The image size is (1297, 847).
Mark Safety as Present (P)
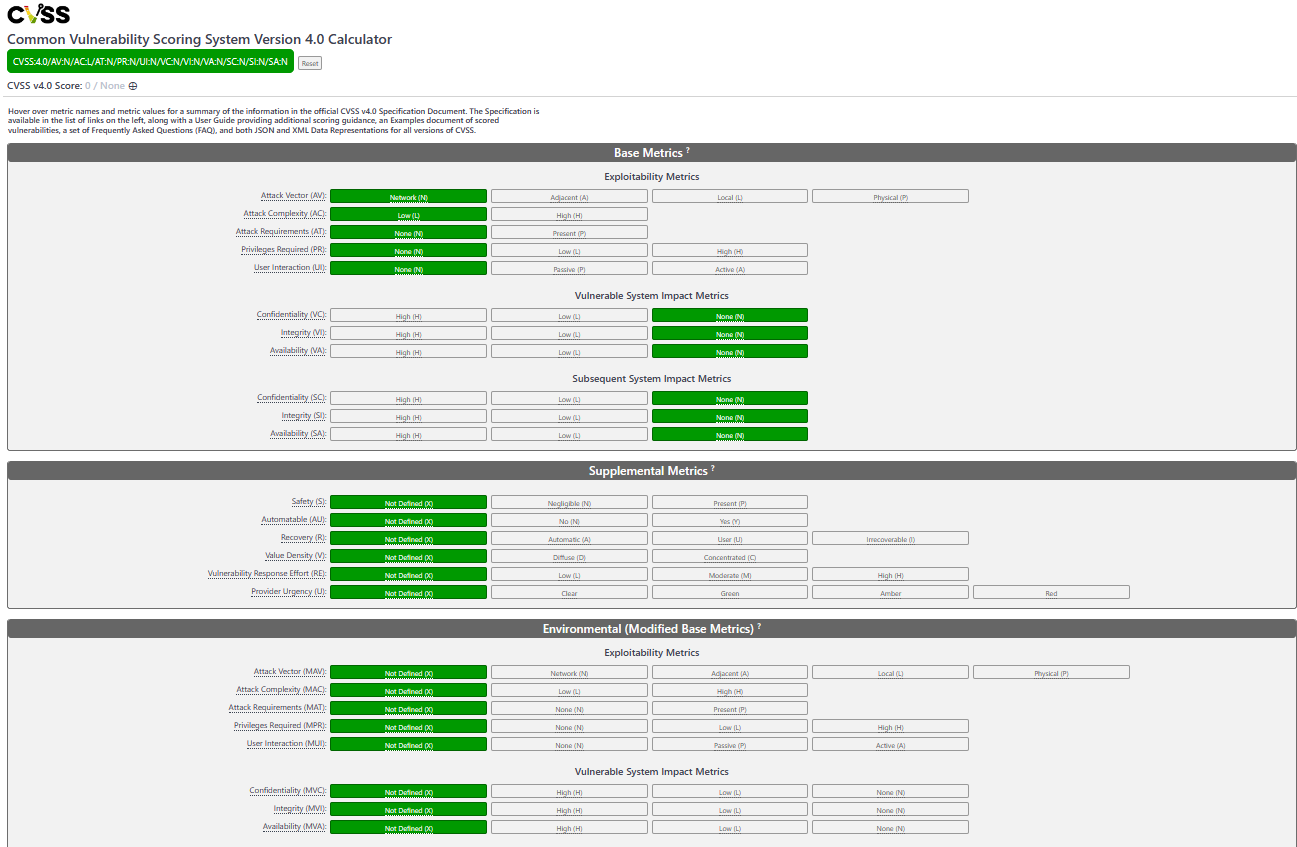[x=729, y=501]
